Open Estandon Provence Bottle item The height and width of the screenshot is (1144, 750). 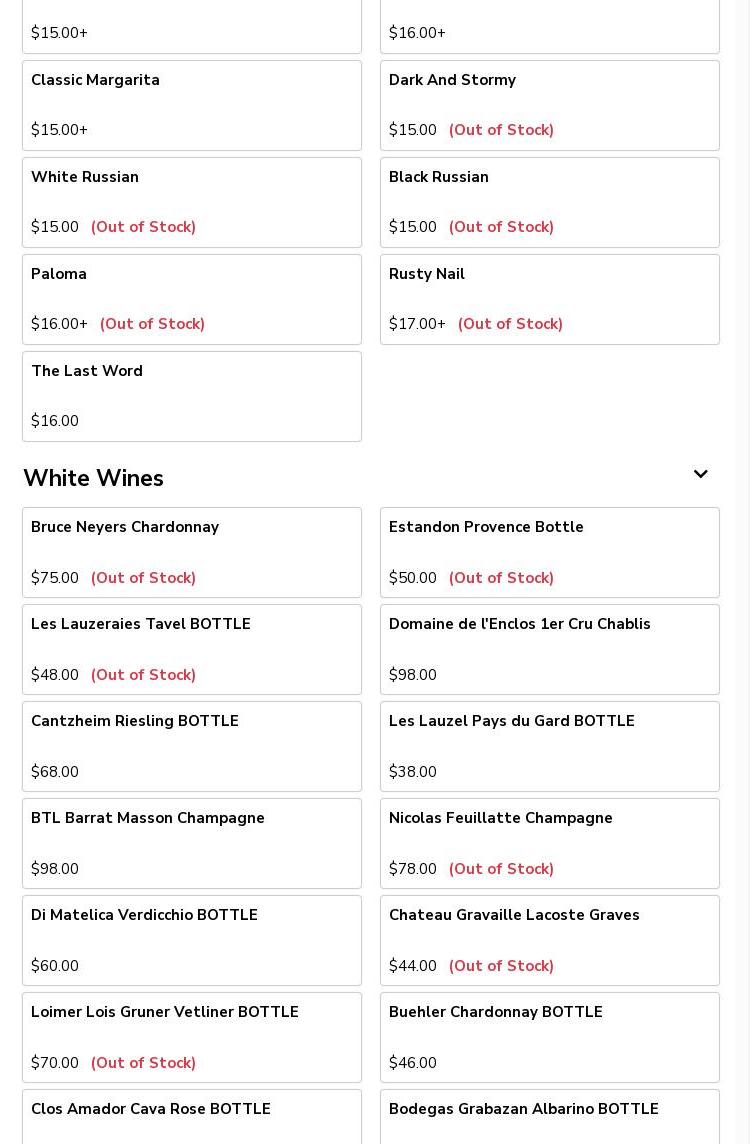pyautogui.click(x=549, y=552)
